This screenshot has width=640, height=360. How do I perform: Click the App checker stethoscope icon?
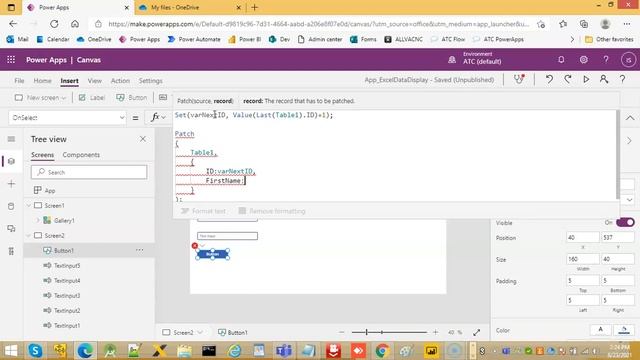[519, 80]
